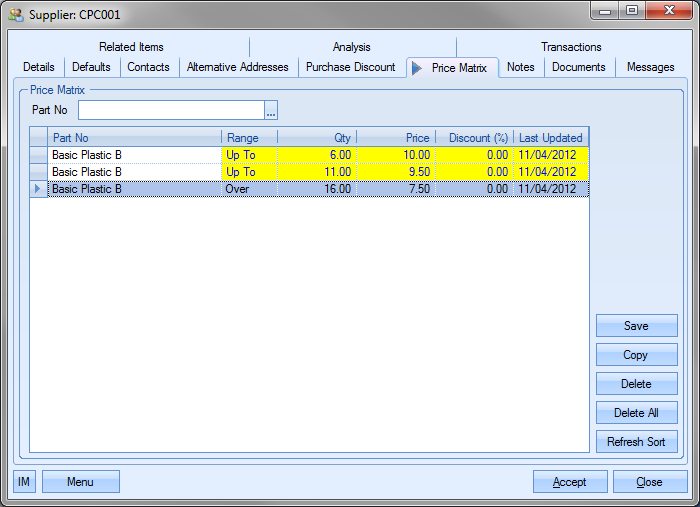700x507 pixels.
Task: Click the Save button
Action: pyautogui.click(x=636, y=326)
